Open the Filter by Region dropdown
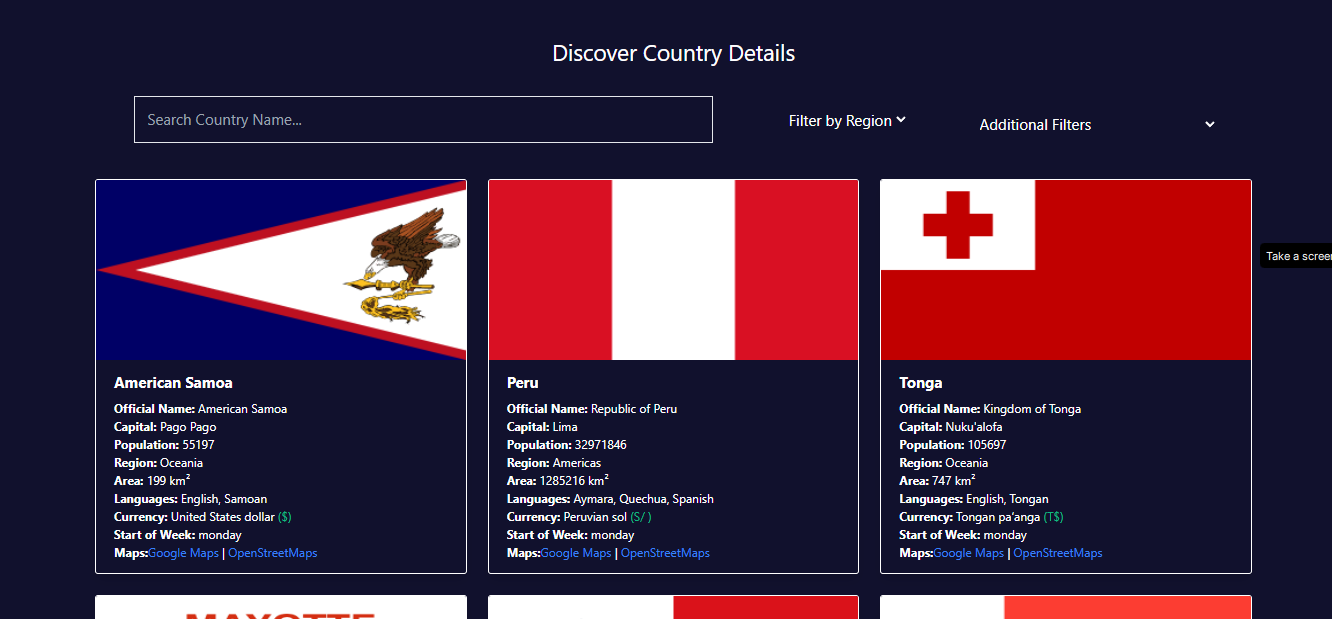The image size is (1332, 619). [x=847, y=120]
